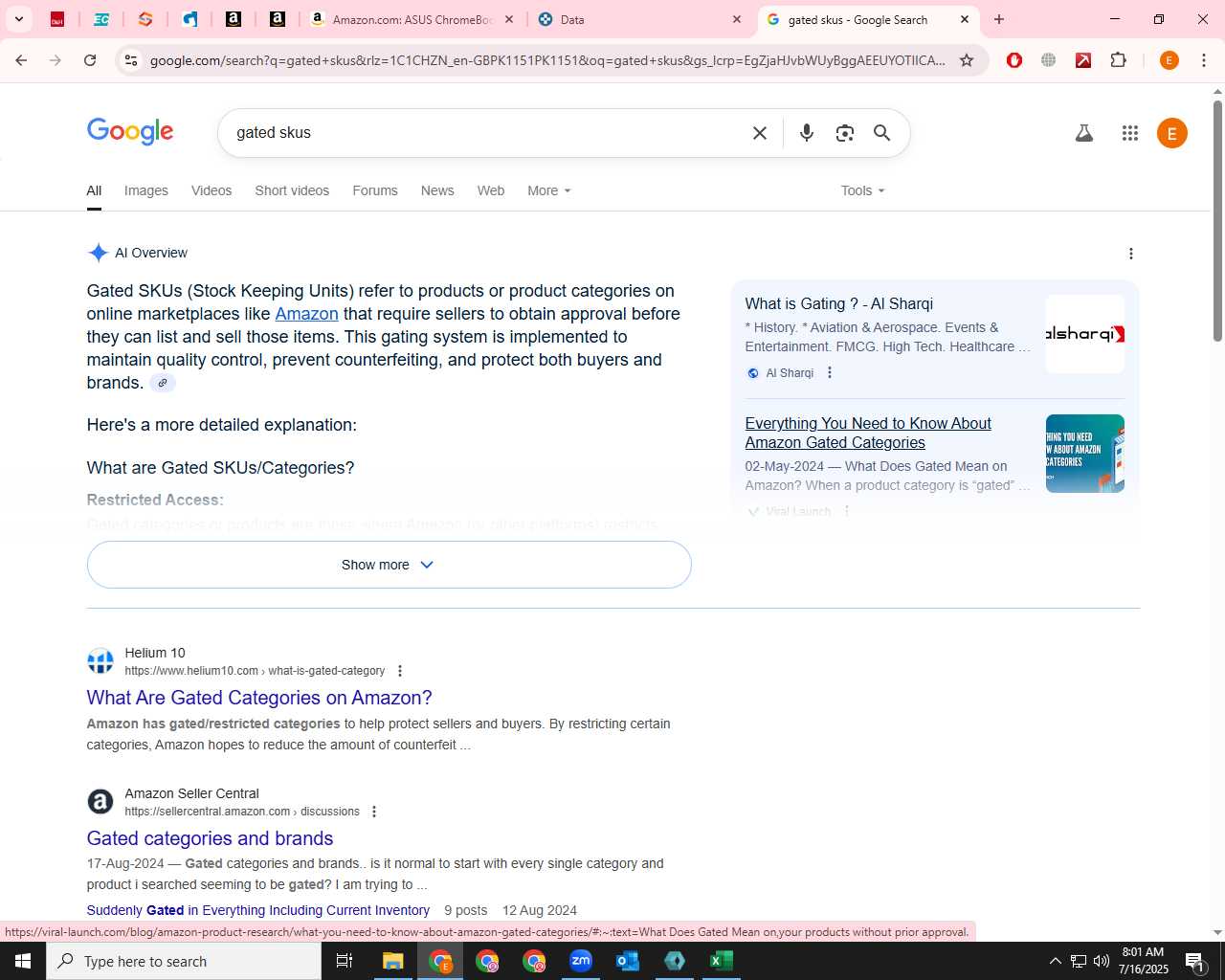Viewport: 1225px width, 980px height.
Task: Close the Amazon ASUS ChromeBook tab
Action: coord(509,19)
